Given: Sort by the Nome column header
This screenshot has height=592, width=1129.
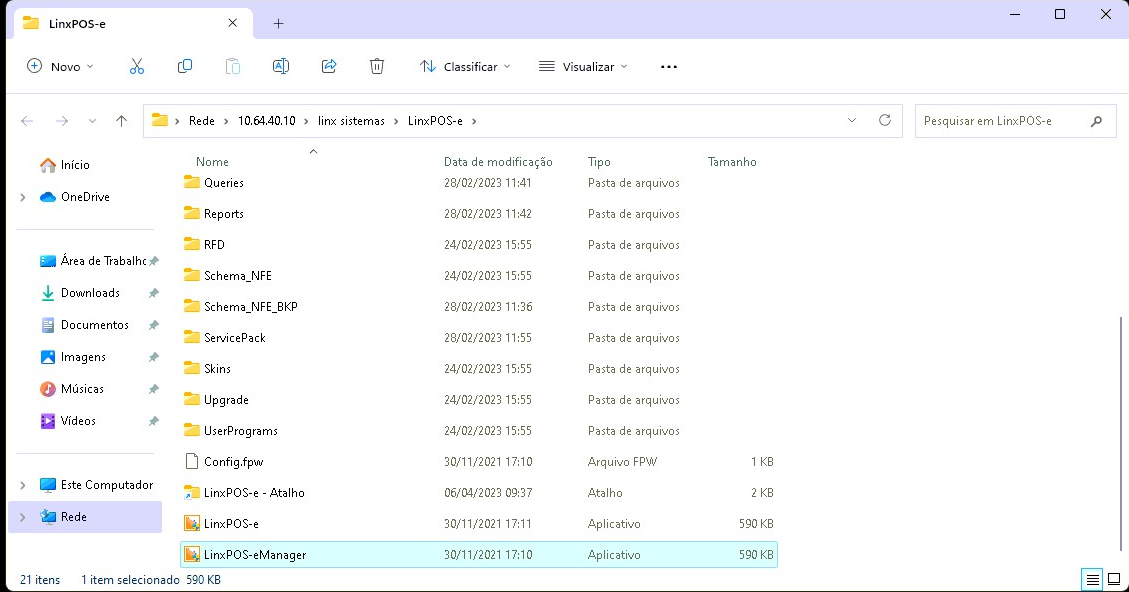Looking at the screenshot, I should (212, 162).
